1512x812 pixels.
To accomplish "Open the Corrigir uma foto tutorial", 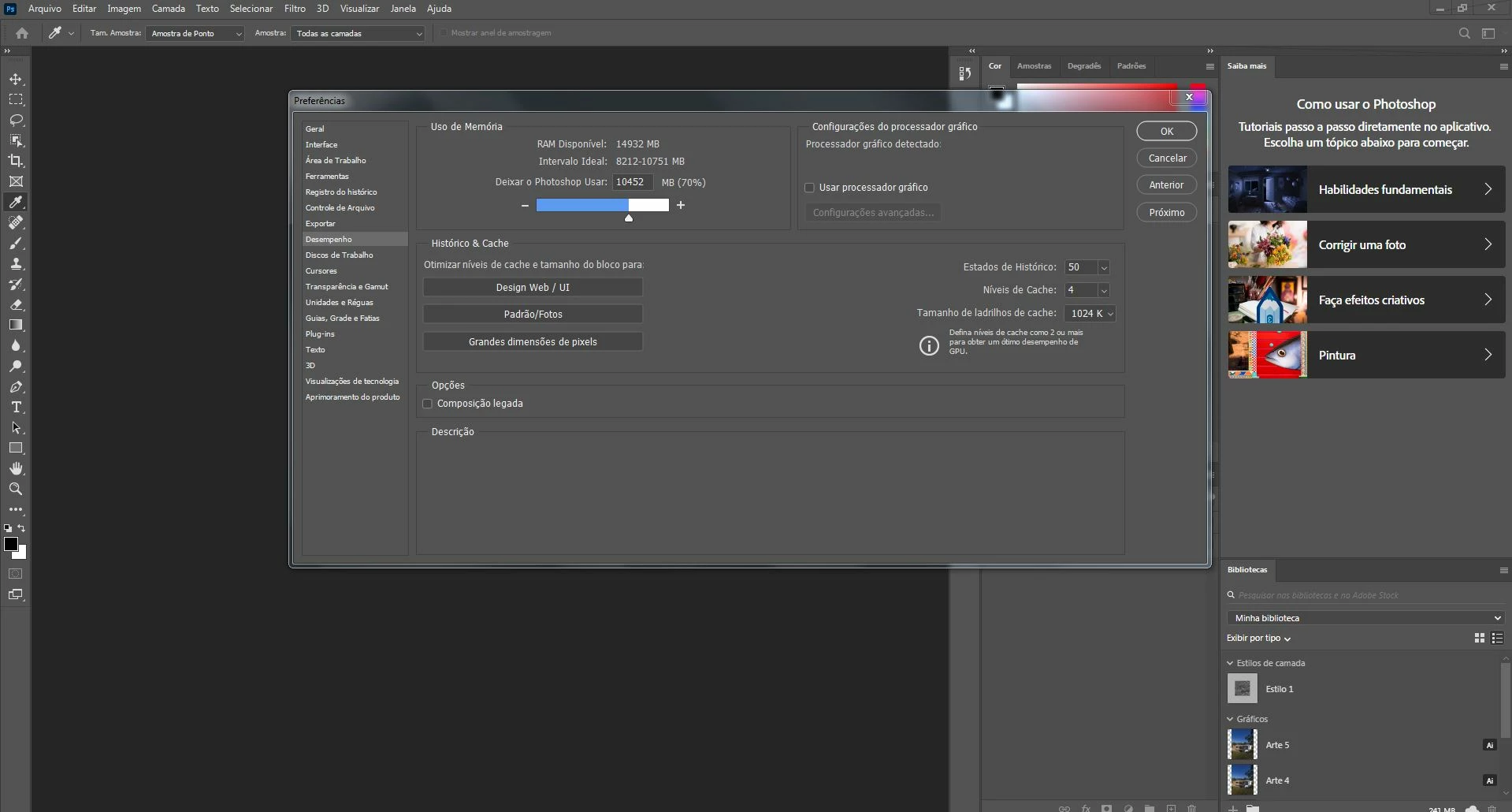I will (1365, 244).
